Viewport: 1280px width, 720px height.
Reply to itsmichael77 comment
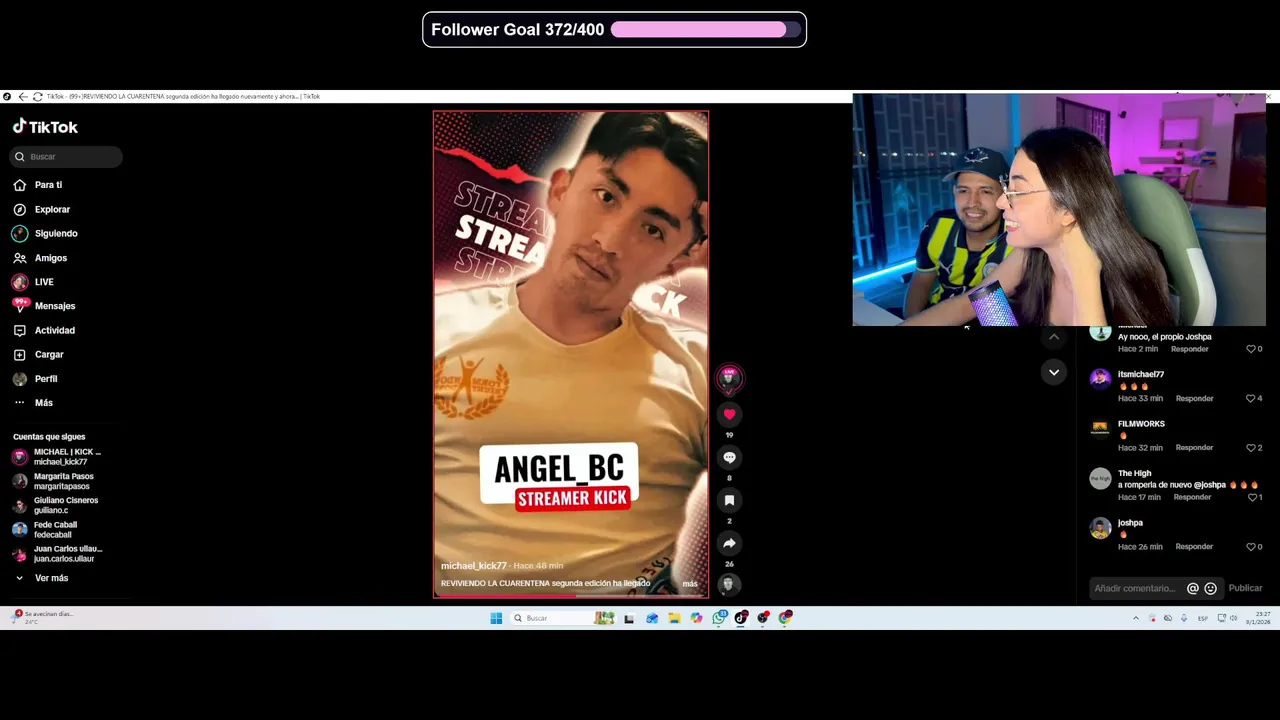(x=1194, y=398)
